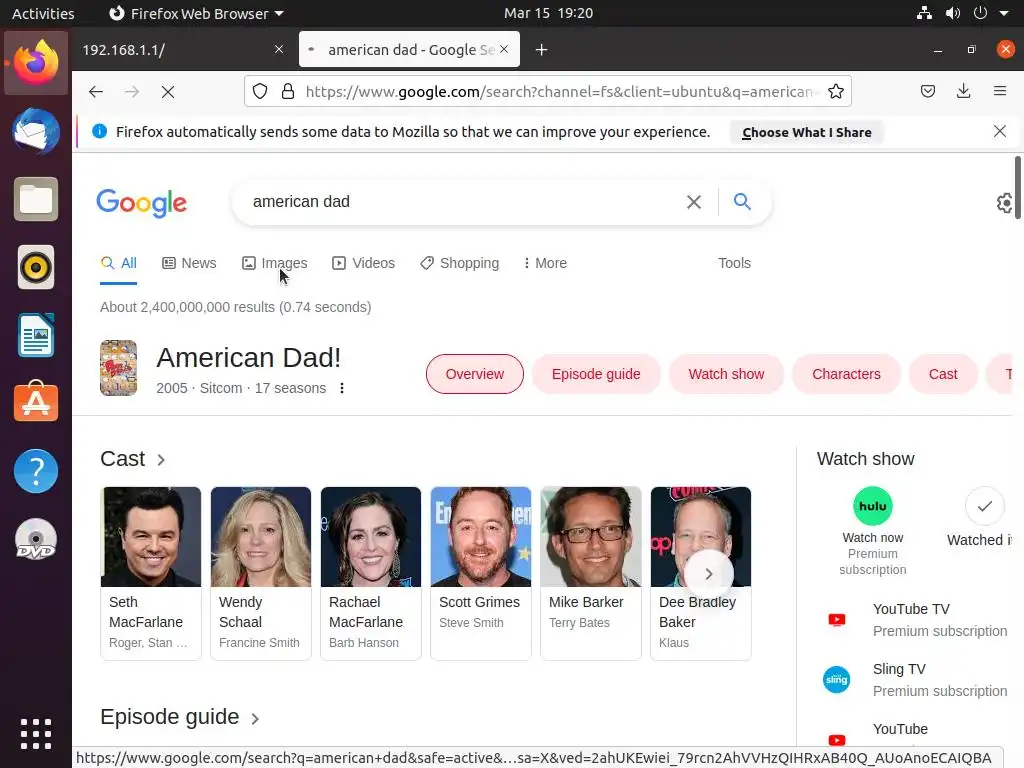1024x768 pixels.
Task: Click the forward navigation arrow
Action: [132, 92]
